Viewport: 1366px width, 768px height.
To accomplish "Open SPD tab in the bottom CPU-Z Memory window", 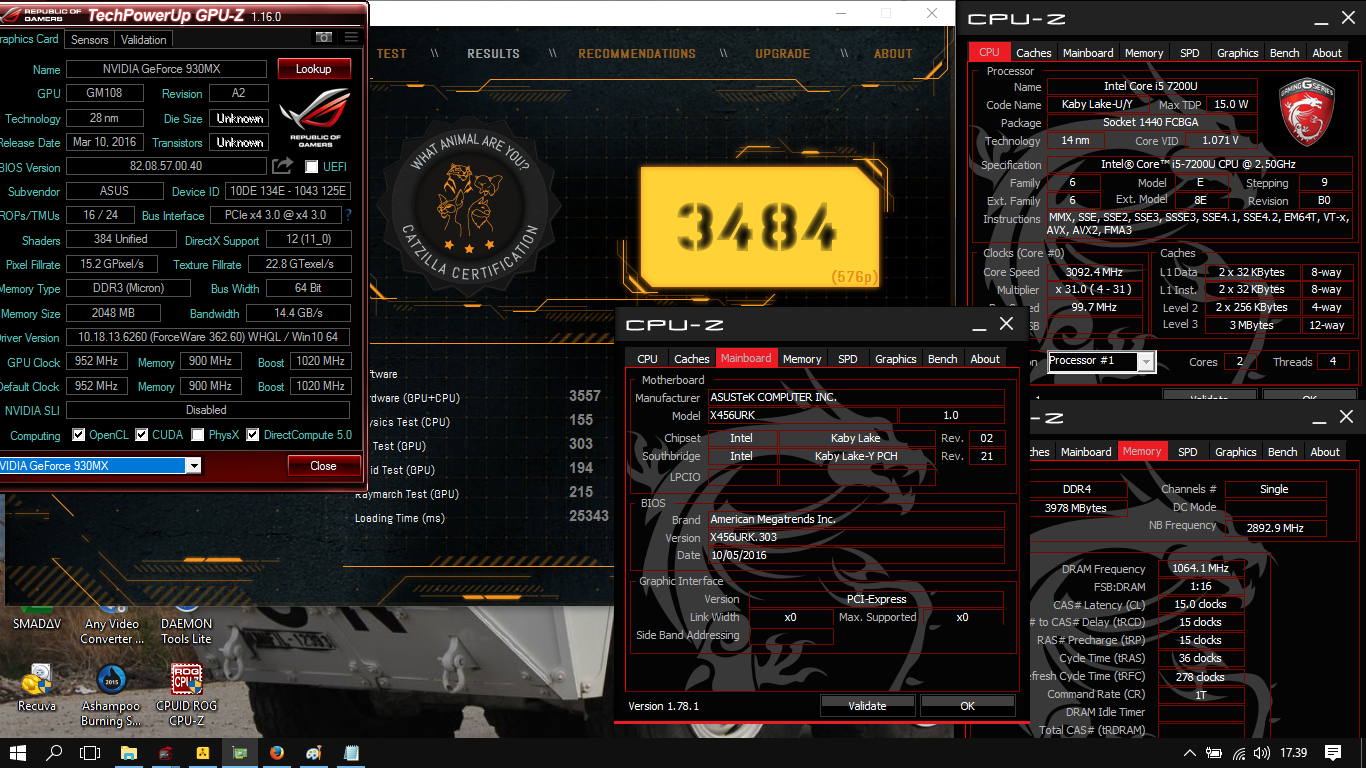I will click(1187, 452).
